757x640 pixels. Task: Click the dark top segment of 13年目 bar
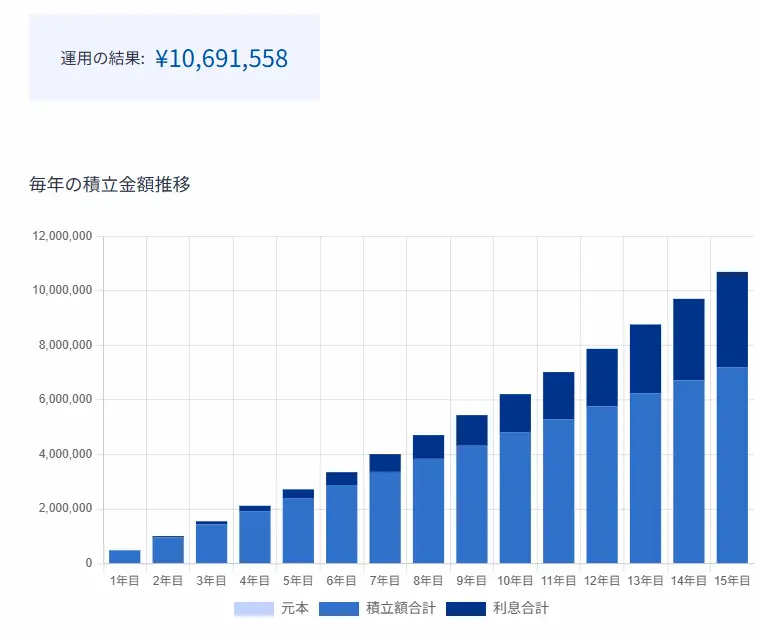(x=645, y=358)
